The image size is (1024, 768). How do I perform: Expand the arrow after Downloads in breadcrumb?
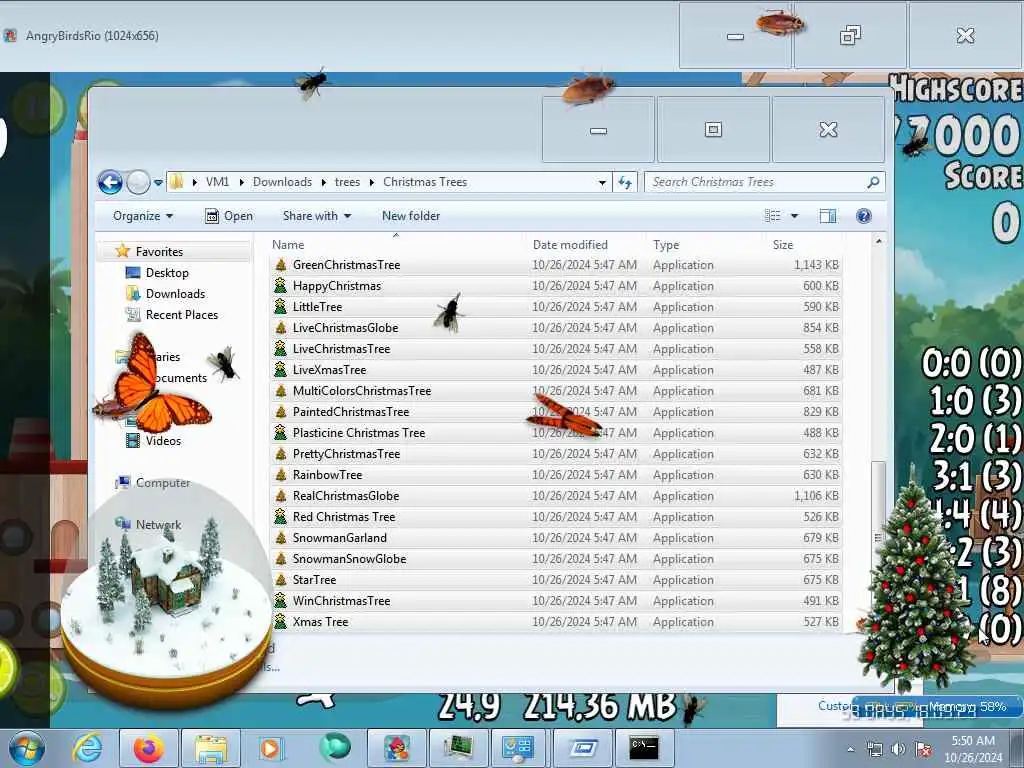[323, 182]
